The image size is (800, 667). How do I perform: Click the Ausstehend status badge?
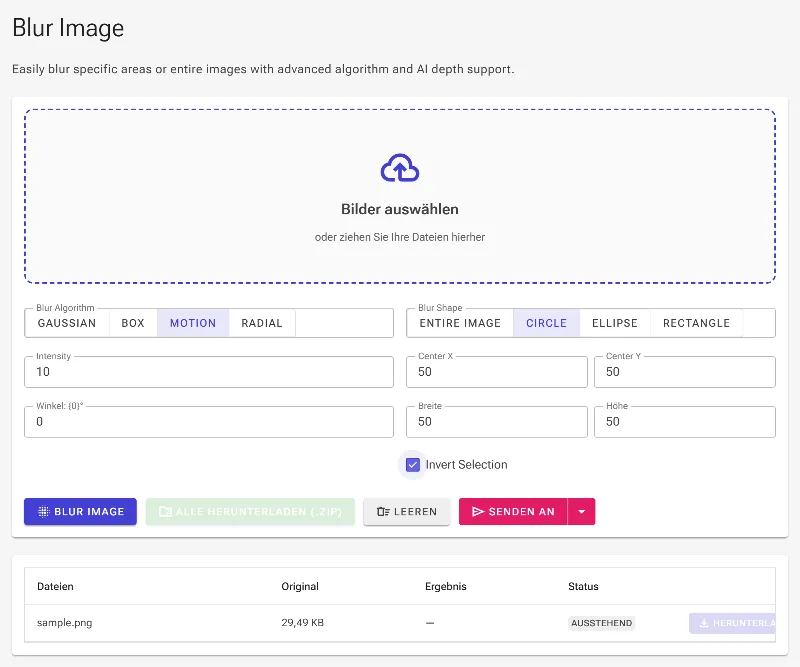pos(602,623)
